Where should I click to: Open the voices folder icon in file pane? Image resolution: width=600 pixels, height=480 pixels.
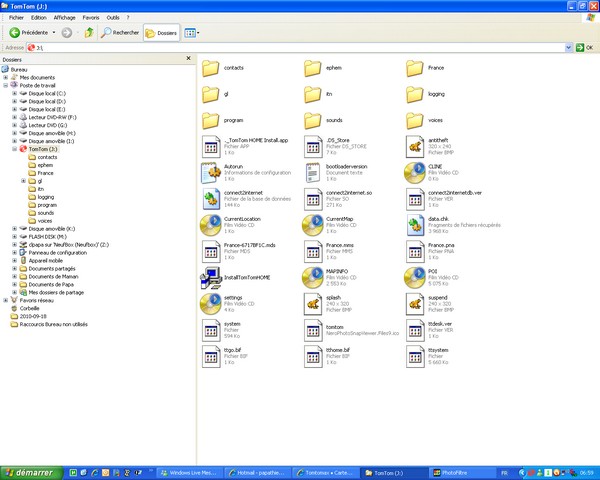(x=415, y=121)
